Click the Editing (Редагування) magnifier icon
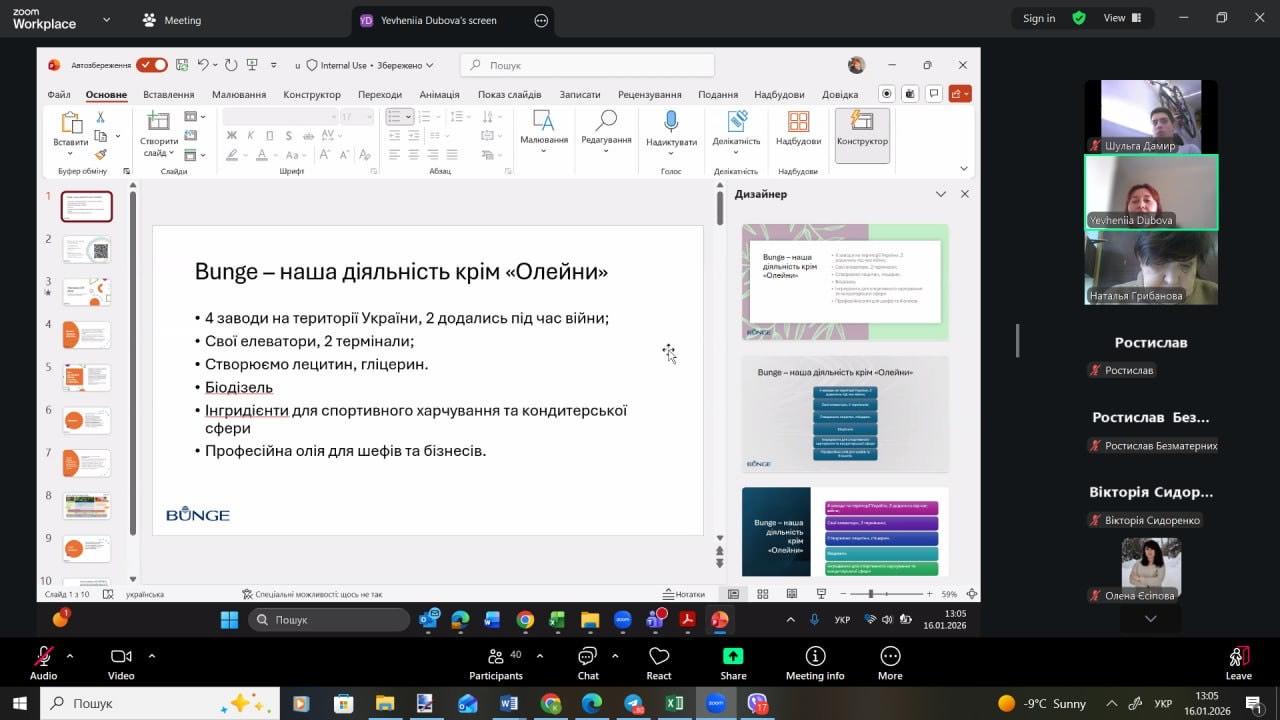Screen dimensions: 1280x720 (606, 121)
